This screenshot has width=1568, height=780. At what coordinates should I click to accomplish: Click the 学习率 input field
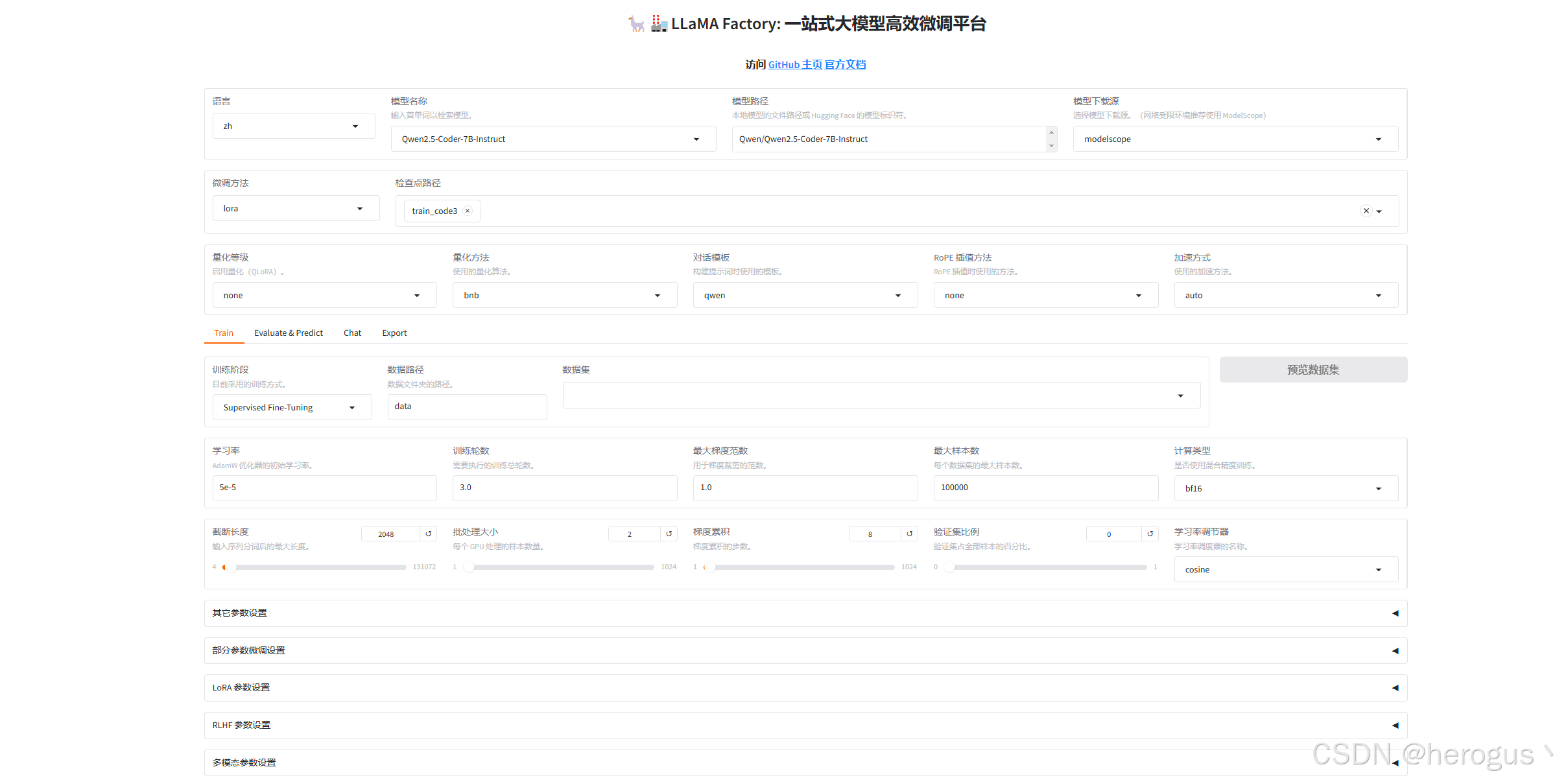(324, 488)
